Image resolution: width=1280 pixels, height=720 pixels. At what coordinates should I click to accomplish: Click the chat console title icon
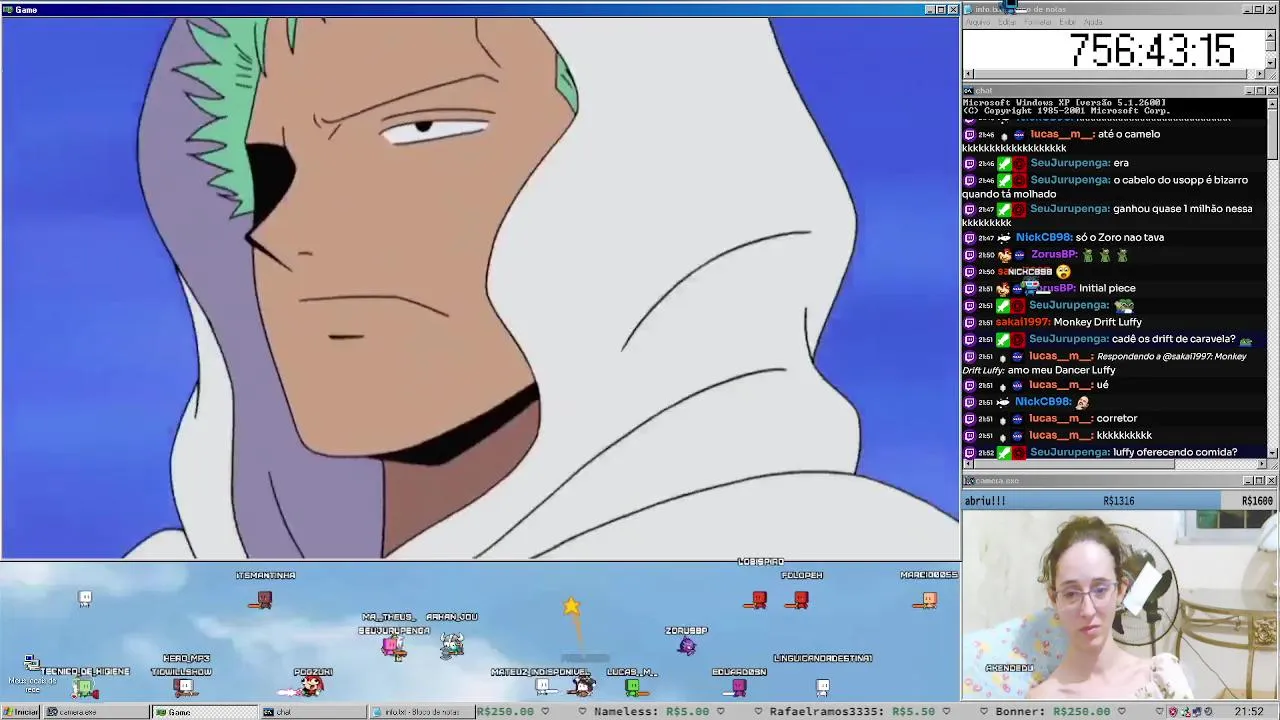[x=969, y=90]
